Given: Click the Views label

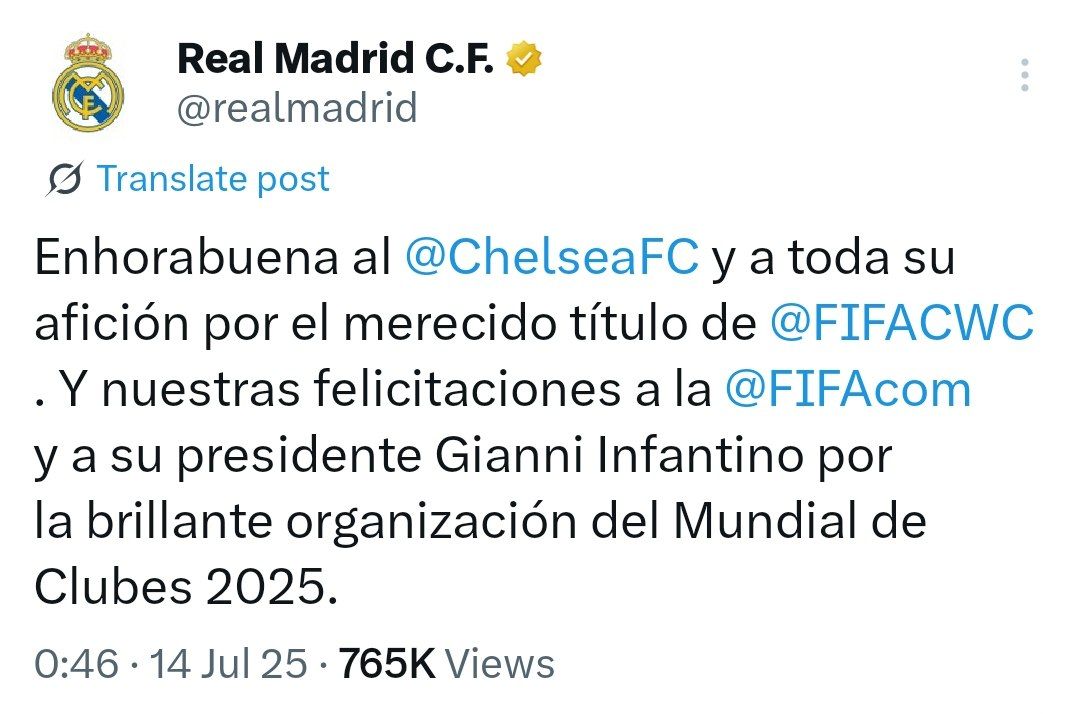Looking at the screenshot, I should pos(499,664).
